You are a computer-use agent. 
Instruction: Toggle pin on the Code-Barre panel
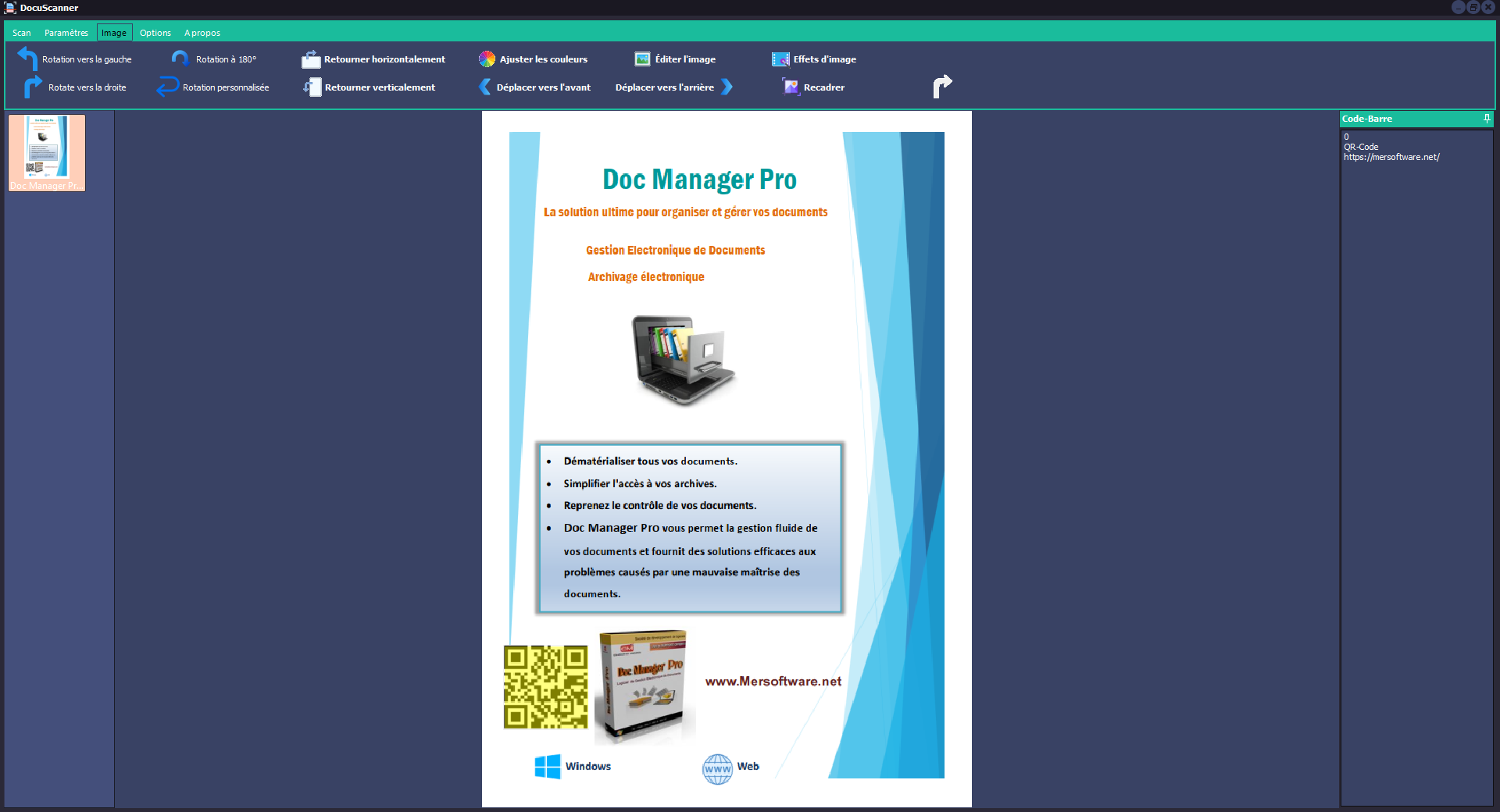[1487, 119]
